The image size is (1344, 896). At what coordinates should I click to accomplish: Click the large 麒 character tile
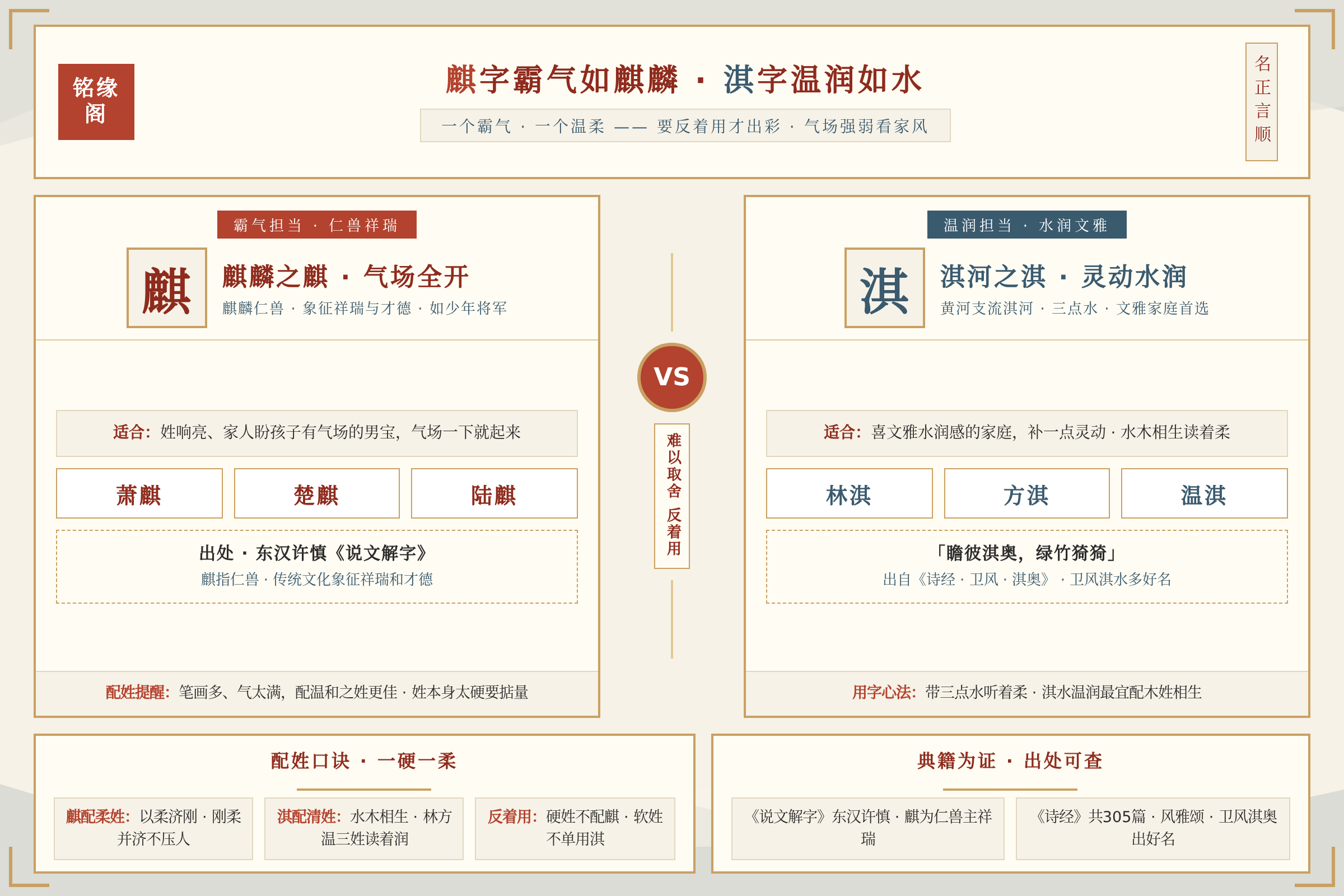166,288
